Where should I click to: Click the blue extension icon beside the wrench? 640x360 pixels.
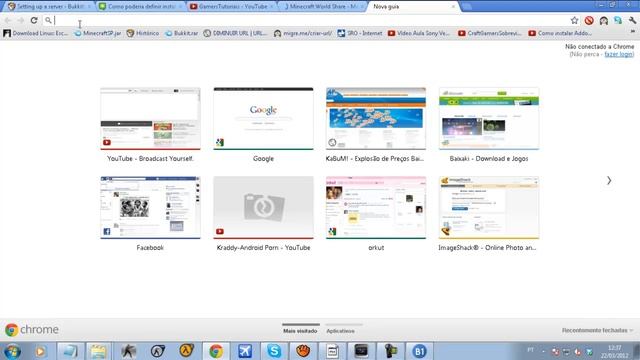pos(618,20)
